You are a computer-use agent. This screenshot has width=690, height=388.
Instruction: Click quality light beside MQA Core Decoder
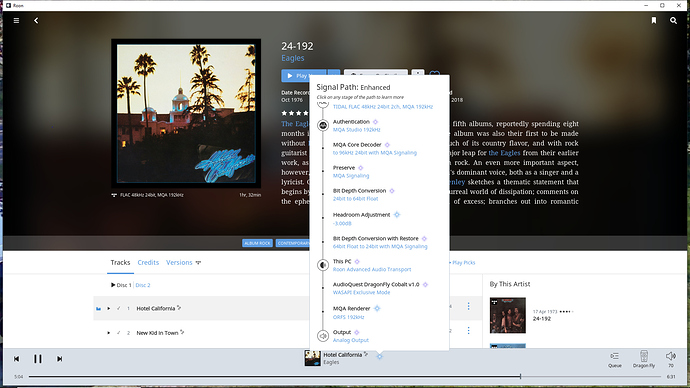[387, 145]
